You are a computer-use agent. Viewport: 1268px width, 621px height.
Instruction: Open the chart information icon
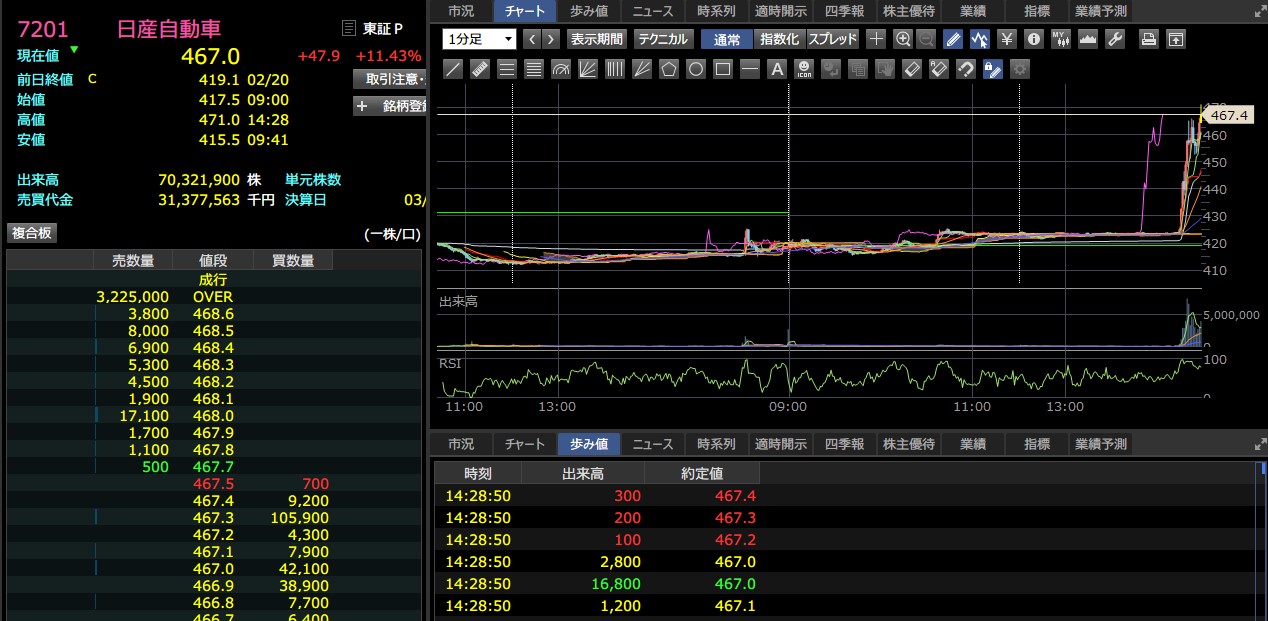click(1034, 39)
